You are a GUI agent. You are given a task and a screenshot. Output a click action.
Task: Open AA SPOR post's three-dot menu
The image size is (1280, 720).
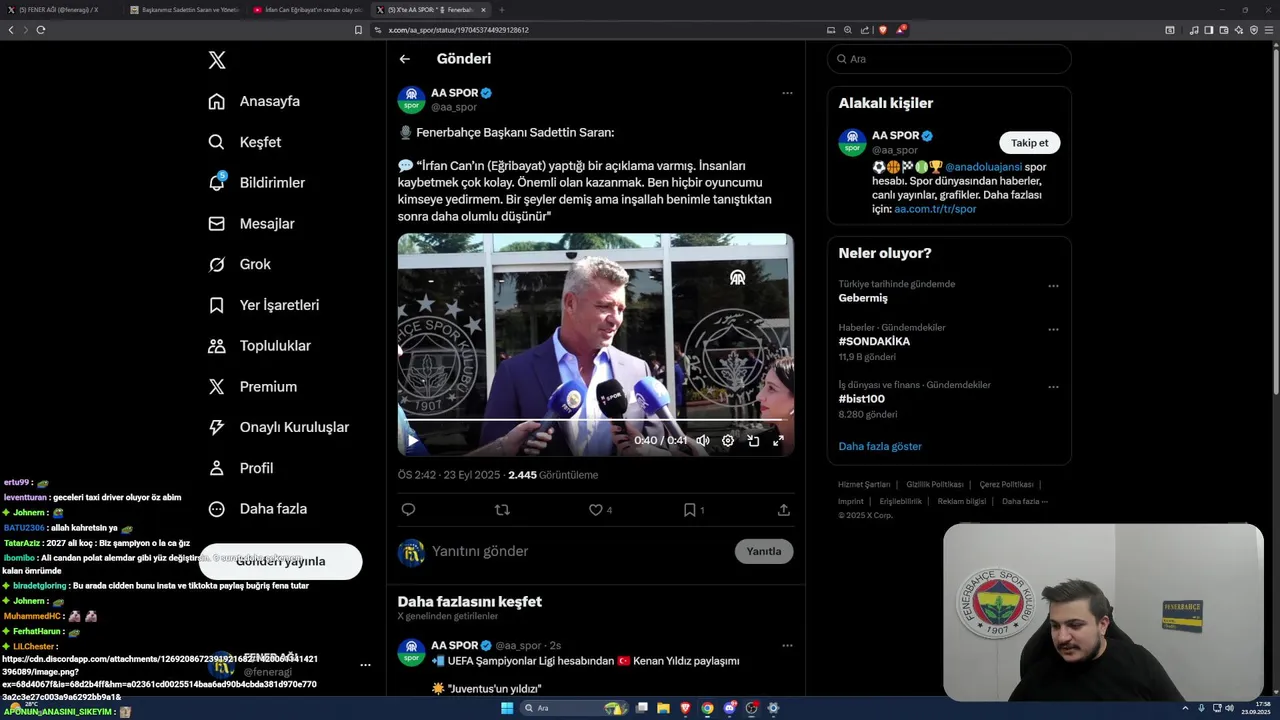787,93
